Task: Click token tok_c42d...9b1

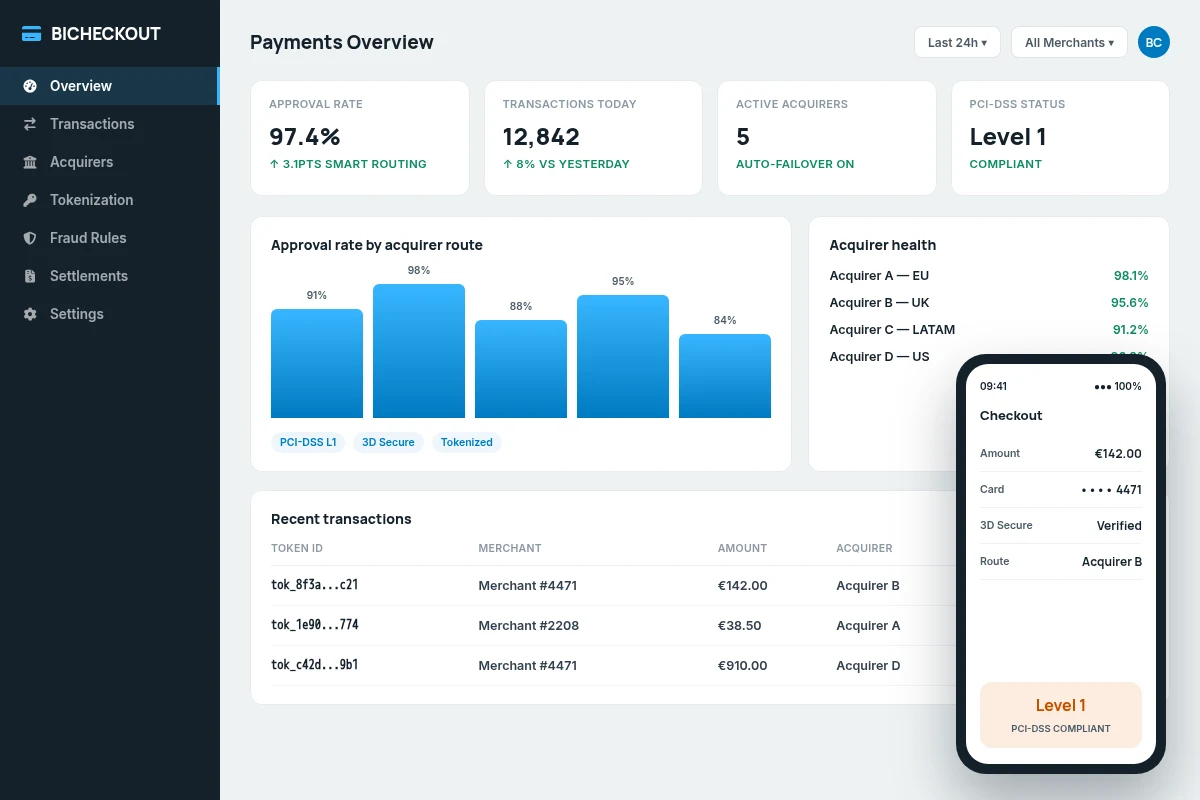Action: point(315,665)
